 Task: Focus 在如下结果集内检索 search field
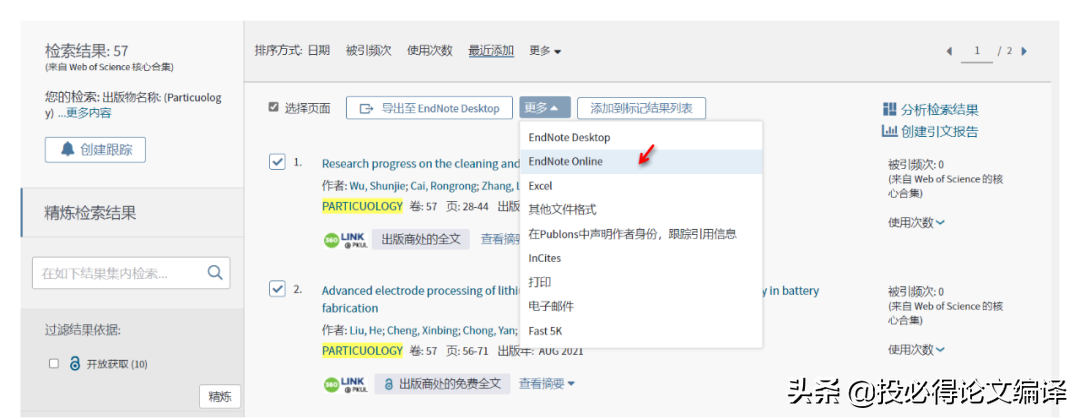click(x=131, y=273)
